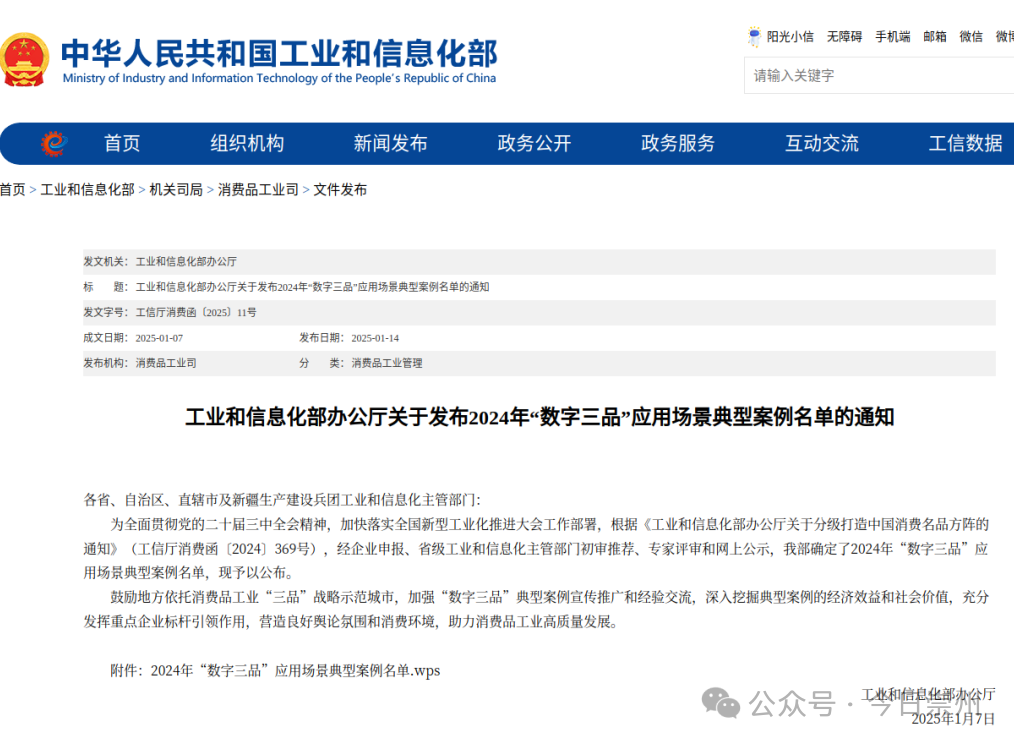Click the 发文机关 value 工业和信息化部办公厅
Image resolution: width=1014 pixels, height=745 pixels.
[186, 261]
